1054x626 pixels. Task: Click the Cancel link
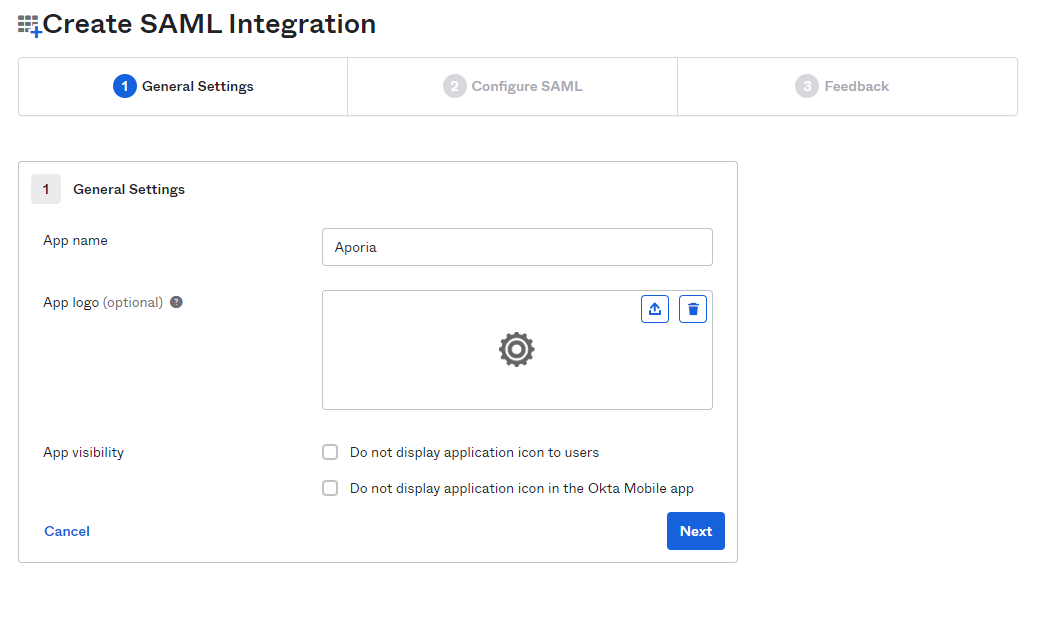click(67, 531)
